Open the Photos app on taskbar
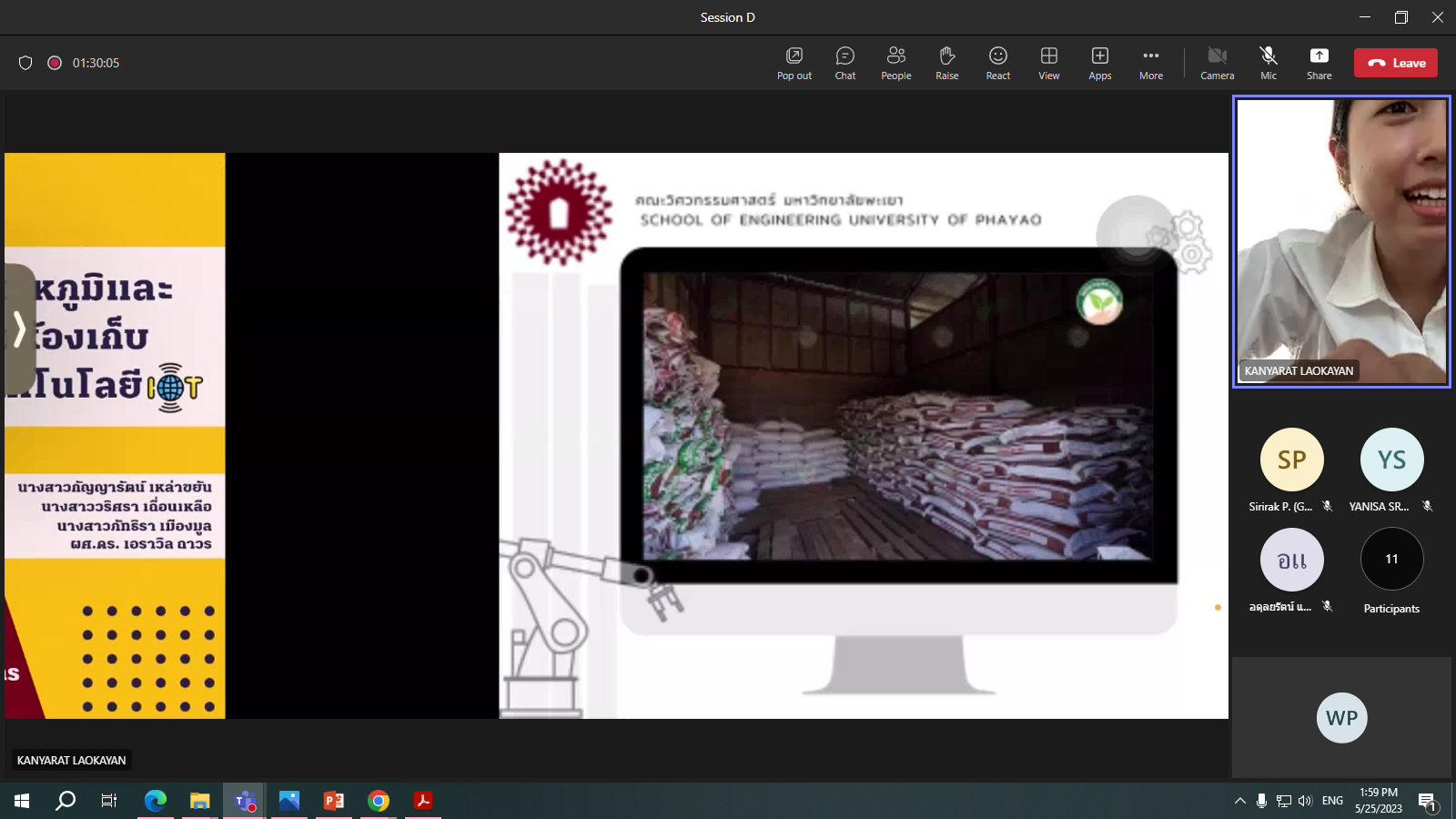 coord(289,801)
